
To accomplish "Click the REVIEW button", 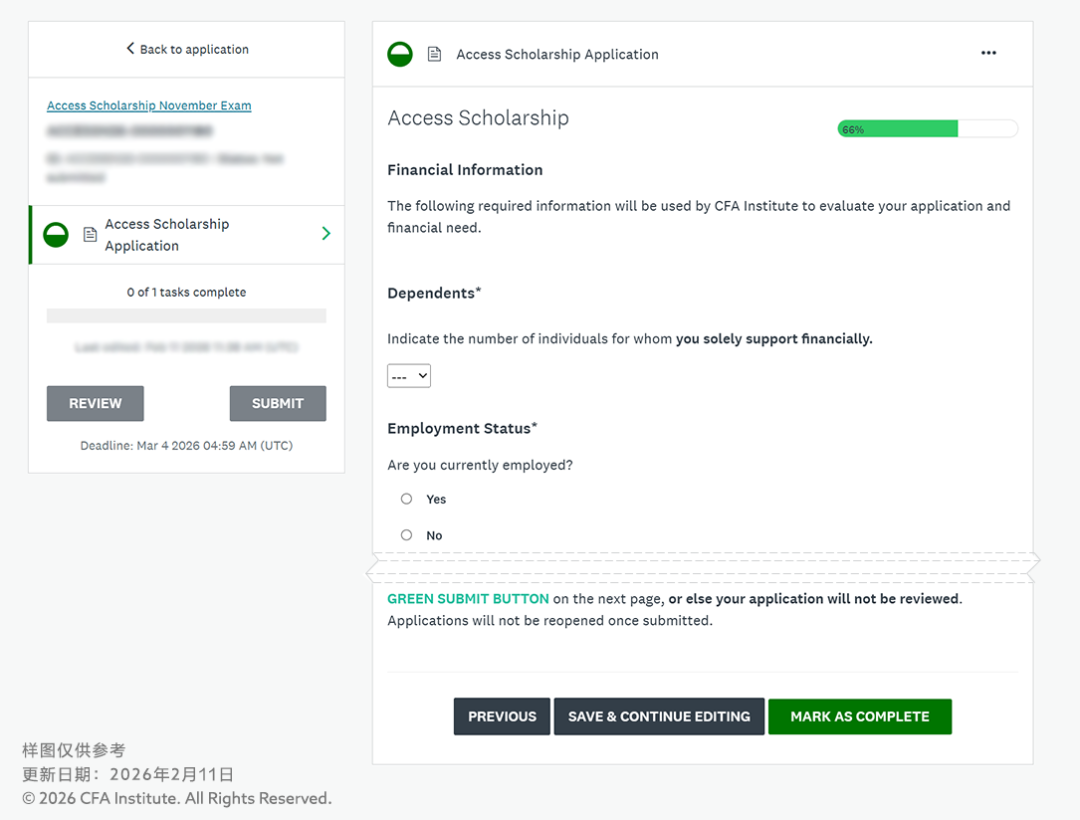I will (x=95, y=403).
